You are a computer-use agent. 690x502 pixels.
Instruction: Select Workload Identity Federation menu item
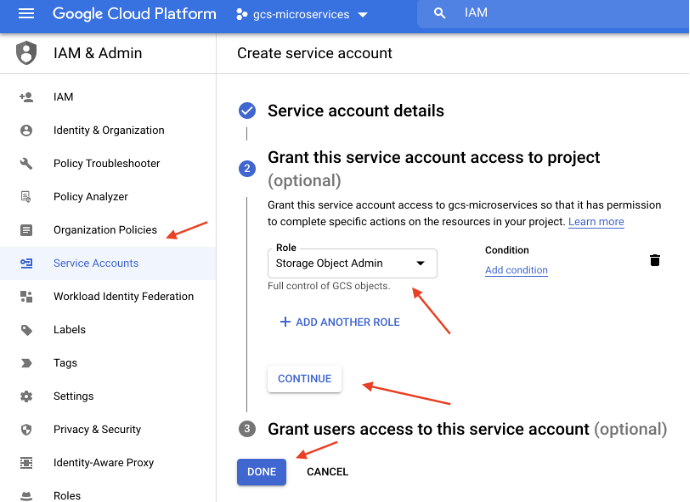tap(123, 296)
